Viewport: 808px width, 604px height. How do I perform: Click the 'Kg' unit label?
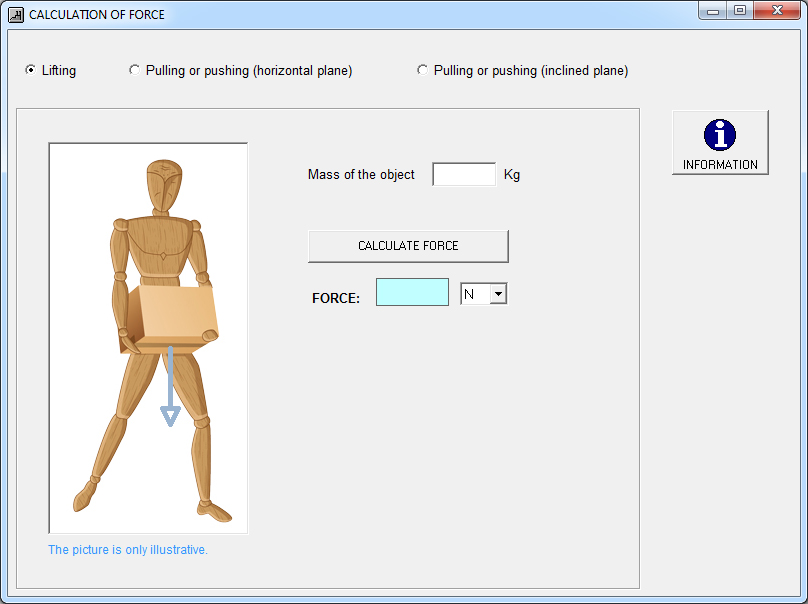(x=512, y=175)
